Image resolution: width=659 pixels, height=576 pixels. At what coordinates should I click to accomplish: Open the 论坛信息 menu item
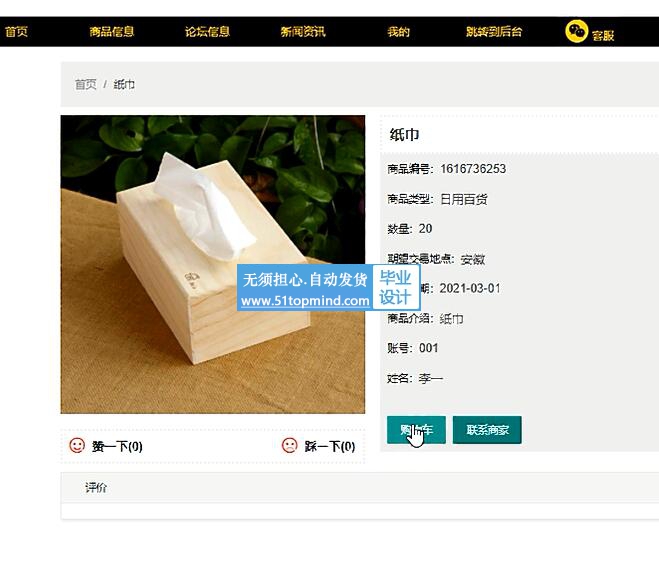pyautogui.click(x=207, y=32)
